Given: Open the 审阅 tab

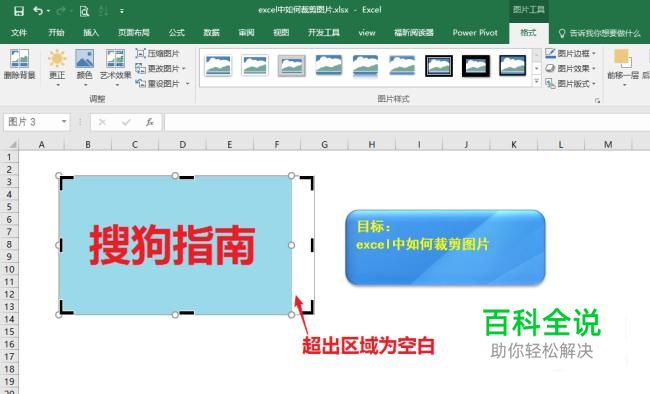Looking at the screenshot, I should (246, 32).
